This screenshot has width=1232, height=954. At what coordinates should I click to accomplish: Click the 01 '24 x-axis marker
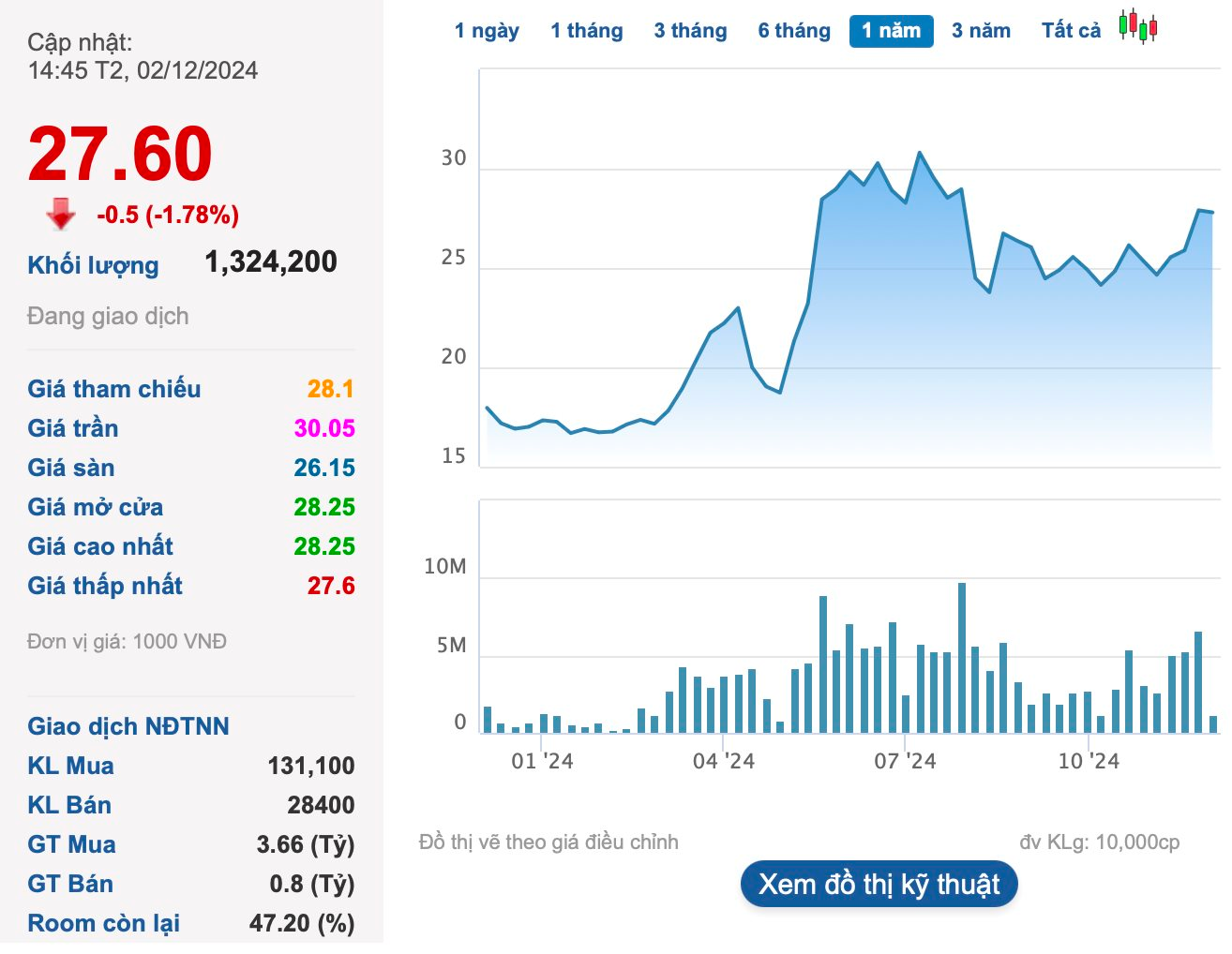click(x=542, y=761)
